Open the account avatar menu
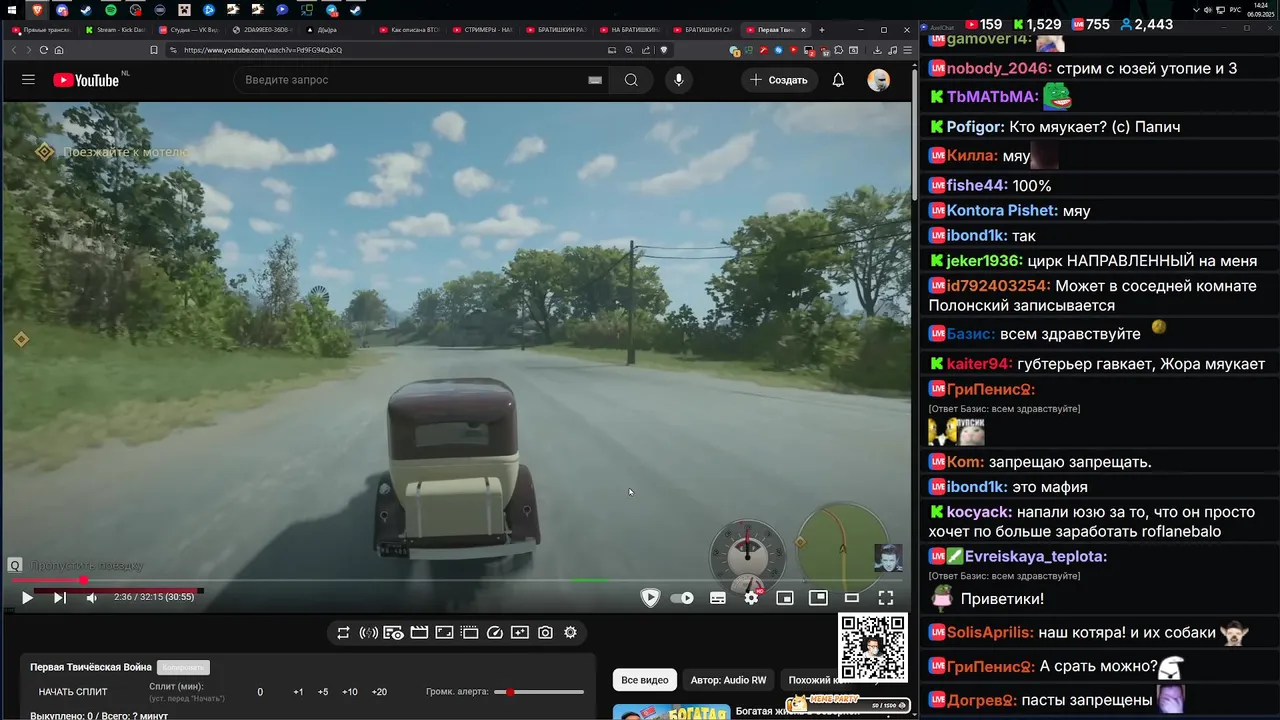Viewport: 1280px width, 720px height. 879,80
